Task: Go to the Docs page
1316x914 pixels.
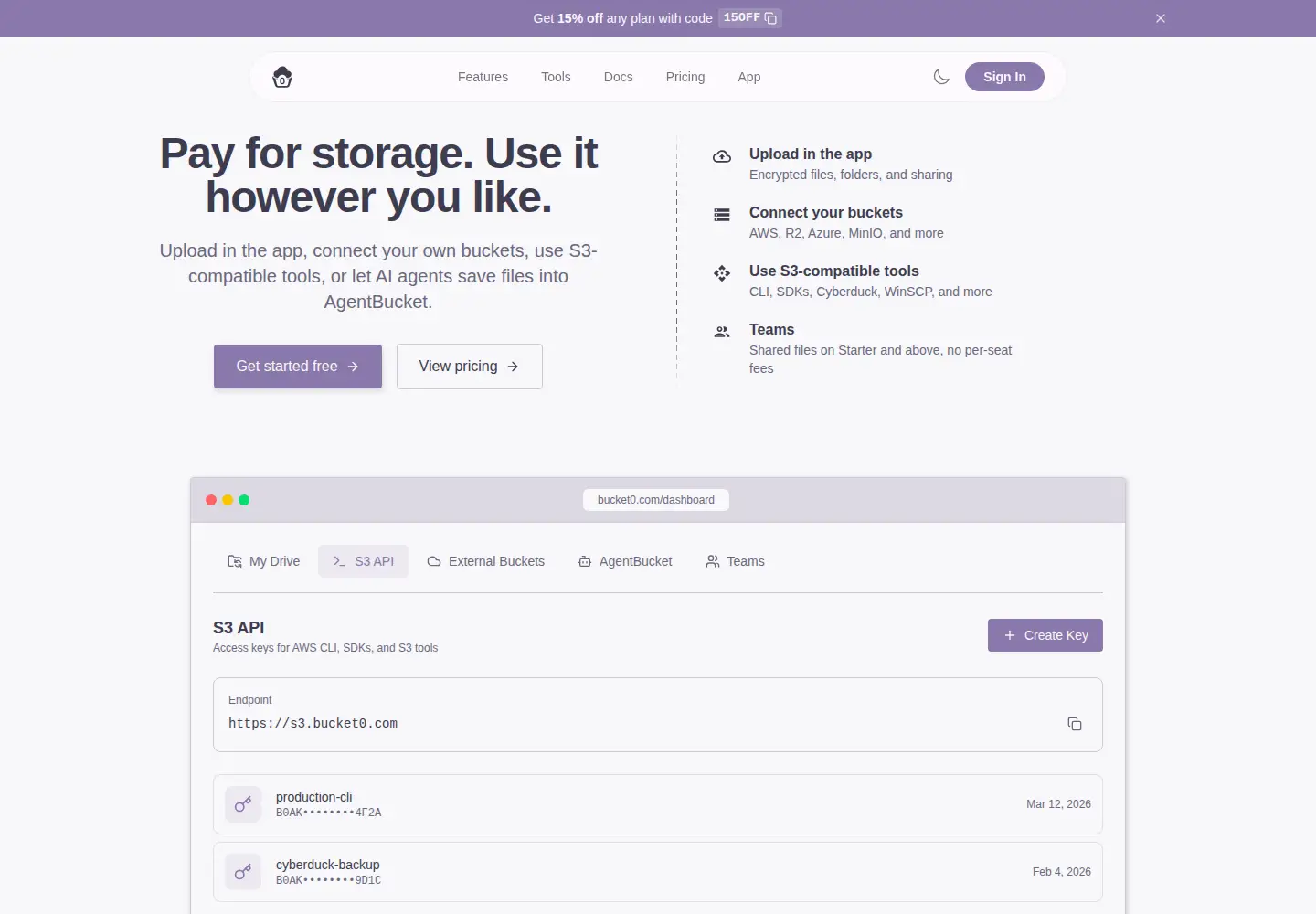Action: point(619,77)
